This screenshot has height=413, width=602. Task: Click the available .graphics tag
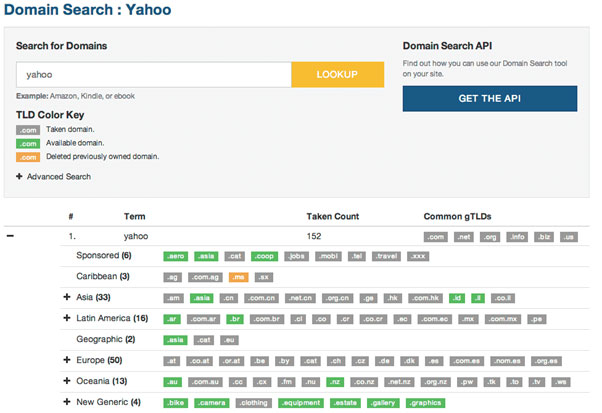(x=425, y=403)
